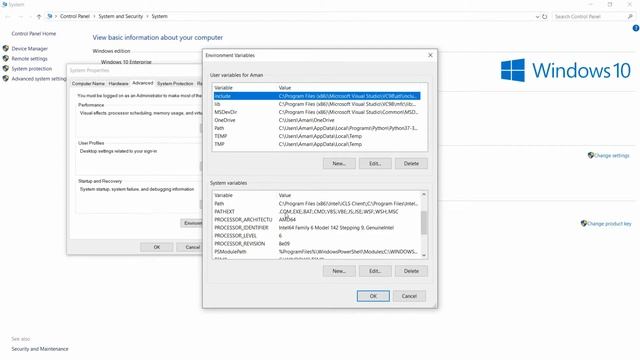Select the lib user variable row
This screenshot has height=360, width=640.
317,104
